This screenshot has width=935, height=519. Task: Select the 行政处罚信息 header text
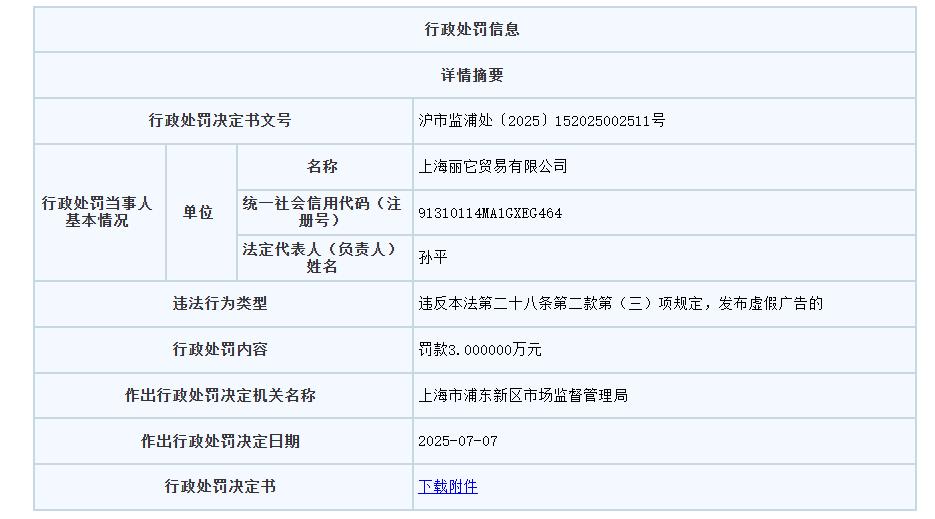(x=472, y=29)
